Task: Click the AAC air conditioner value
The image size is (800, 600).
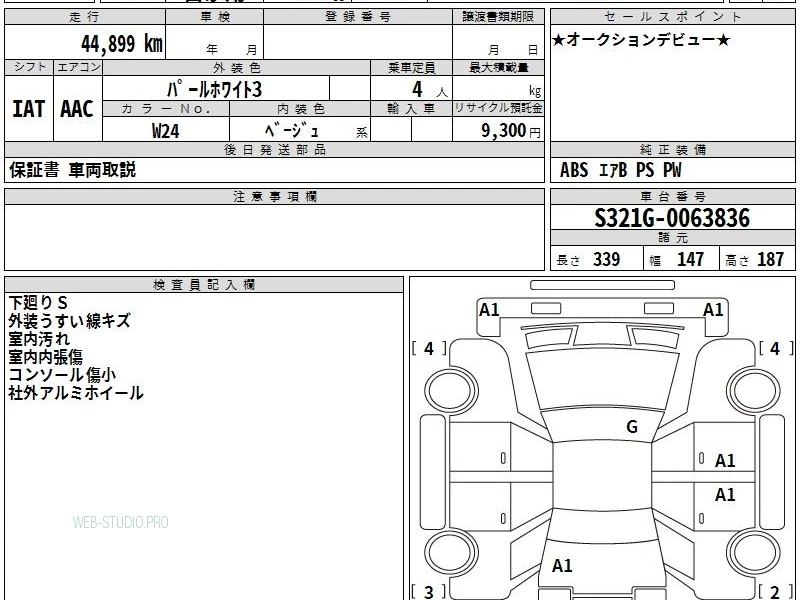Action: pos(77,109)
